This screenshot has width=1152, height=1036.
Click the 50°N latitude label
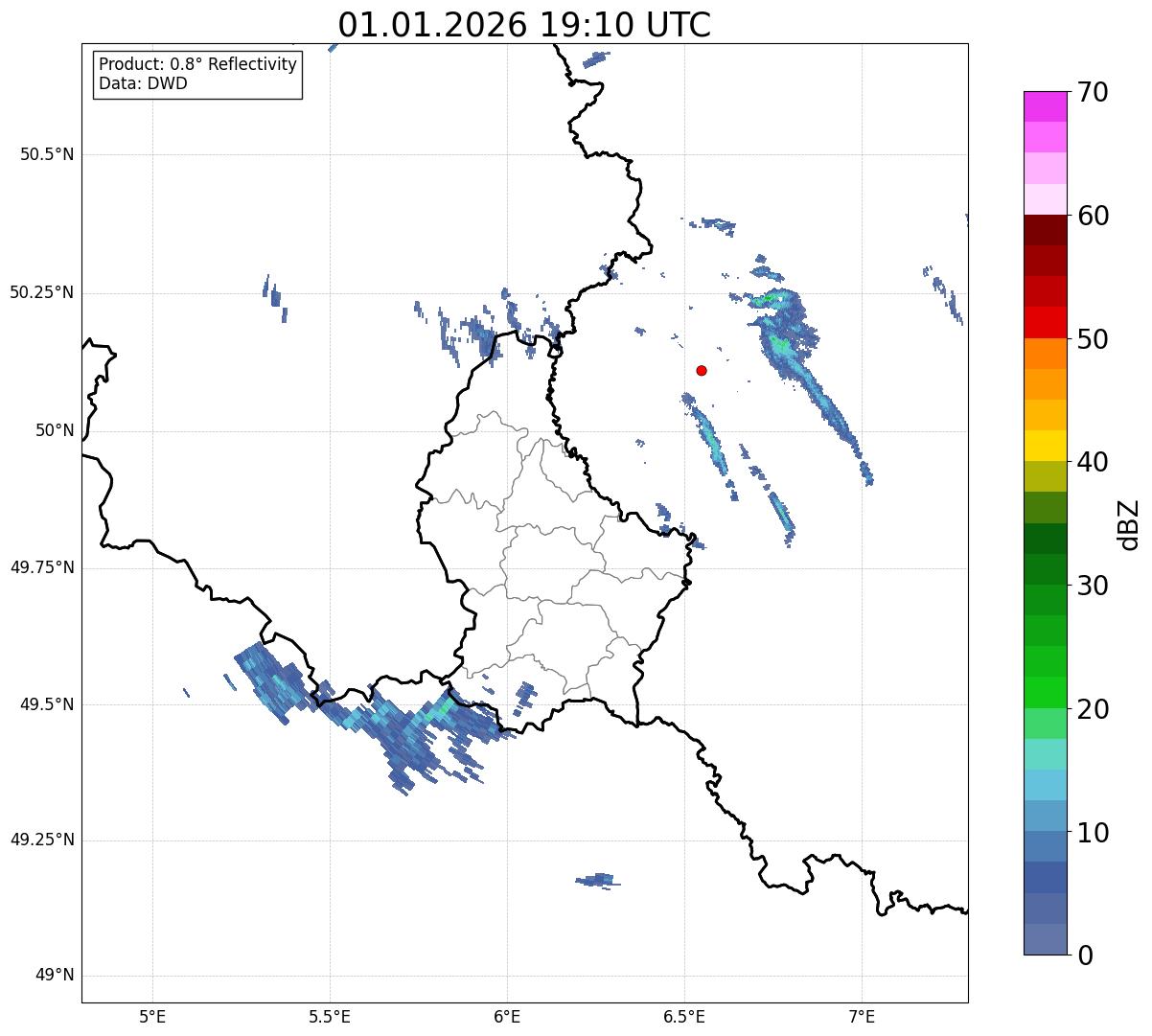tap(55, 430)
